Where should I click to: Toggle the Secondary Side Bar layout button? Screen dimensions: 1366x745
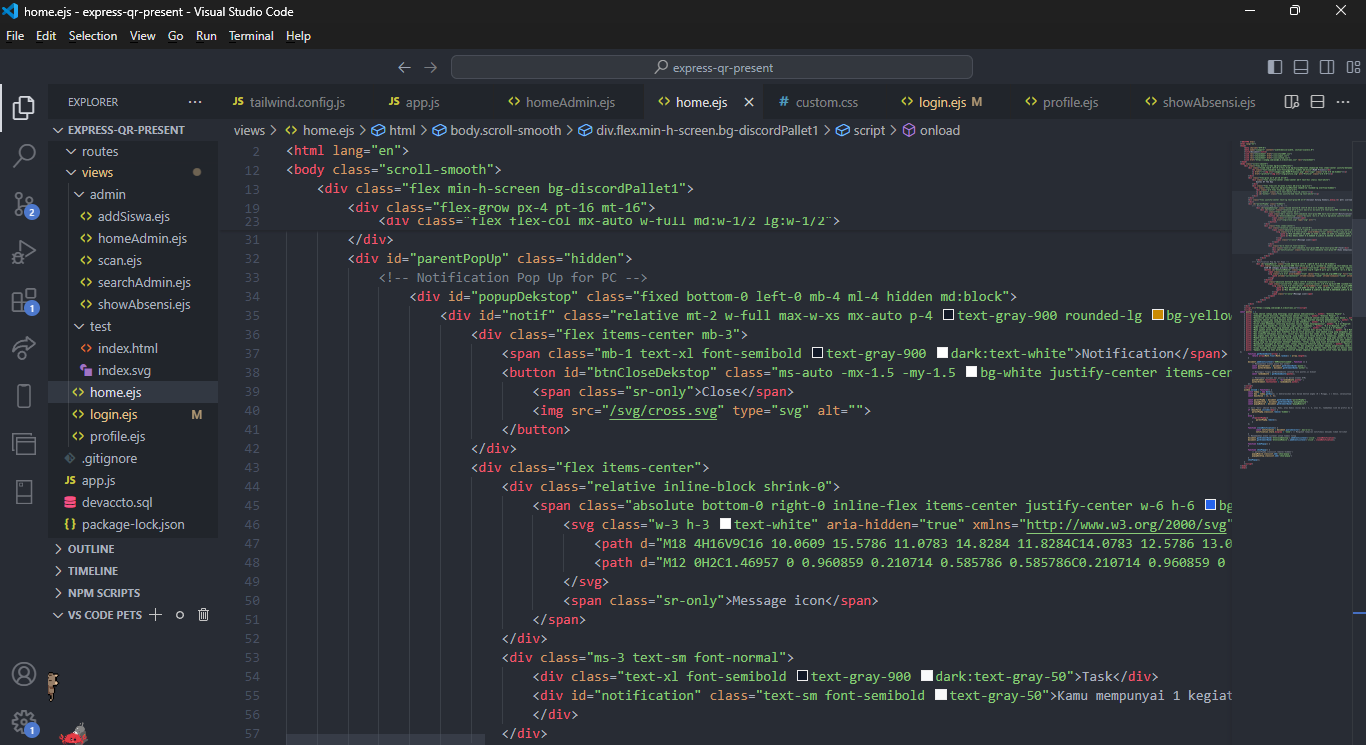coord(1327,67)
